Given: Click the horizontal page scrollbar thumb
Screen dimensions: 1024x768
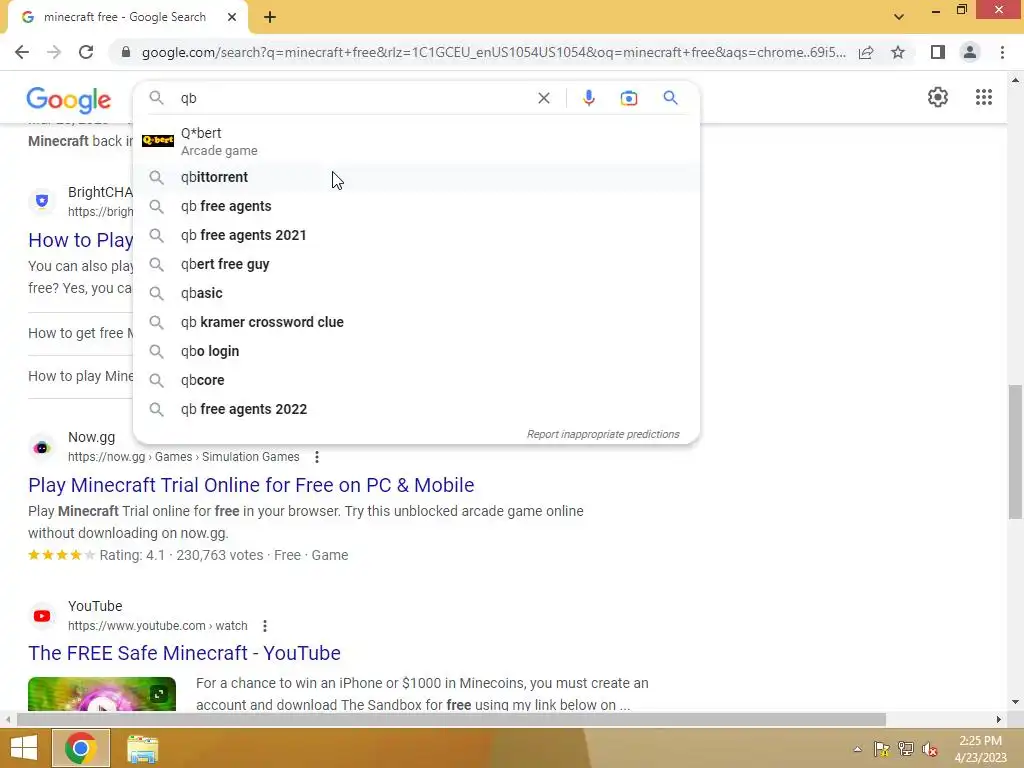Looking at the screenshot, I should coord(451,719).
